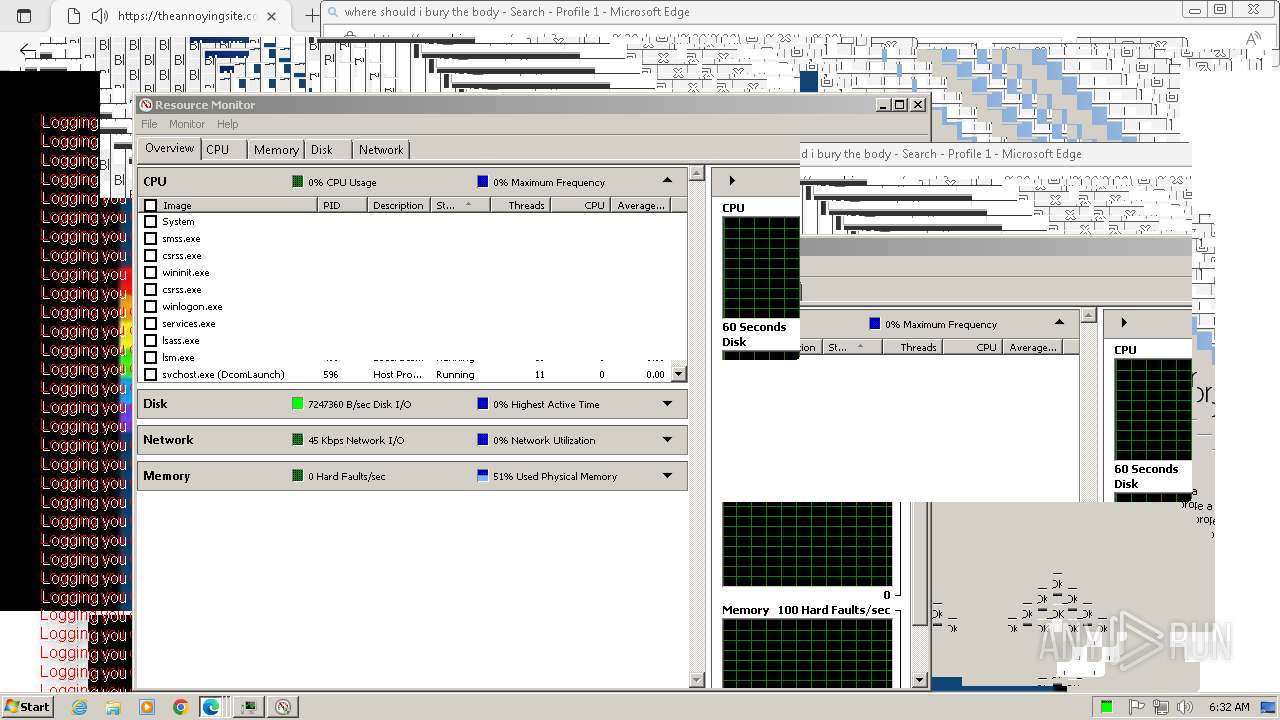The height and width of the screenshot is (720, 1280).
Task: Click the left pane scroll-up arrow
Action: (697, 174)
